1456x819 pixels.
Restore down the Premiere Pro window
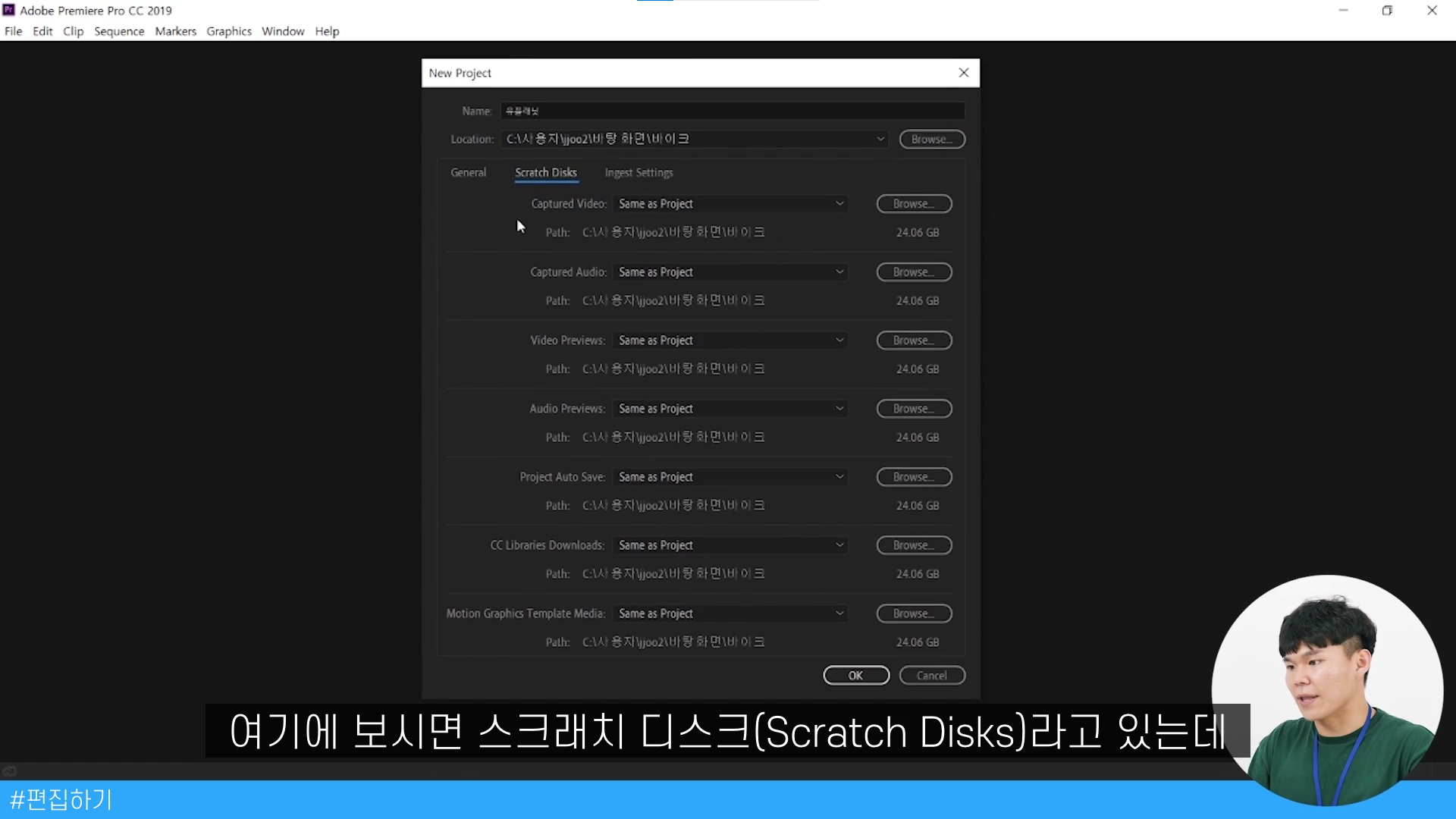[x=1387, y=11]
